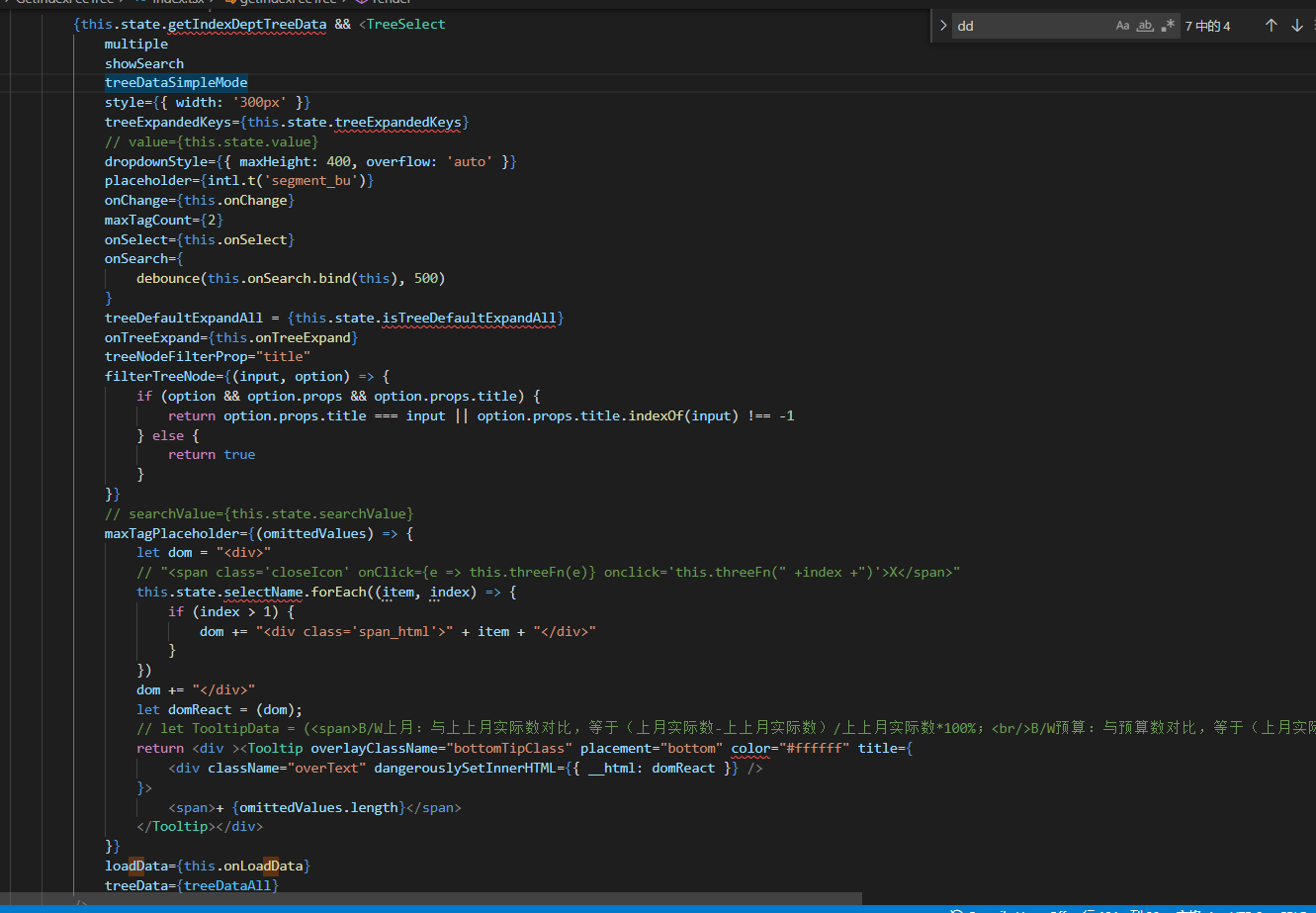Click the commented 'closeIcon' span line
Viewport: 1316px width, 913px height.
coord(549,572)
